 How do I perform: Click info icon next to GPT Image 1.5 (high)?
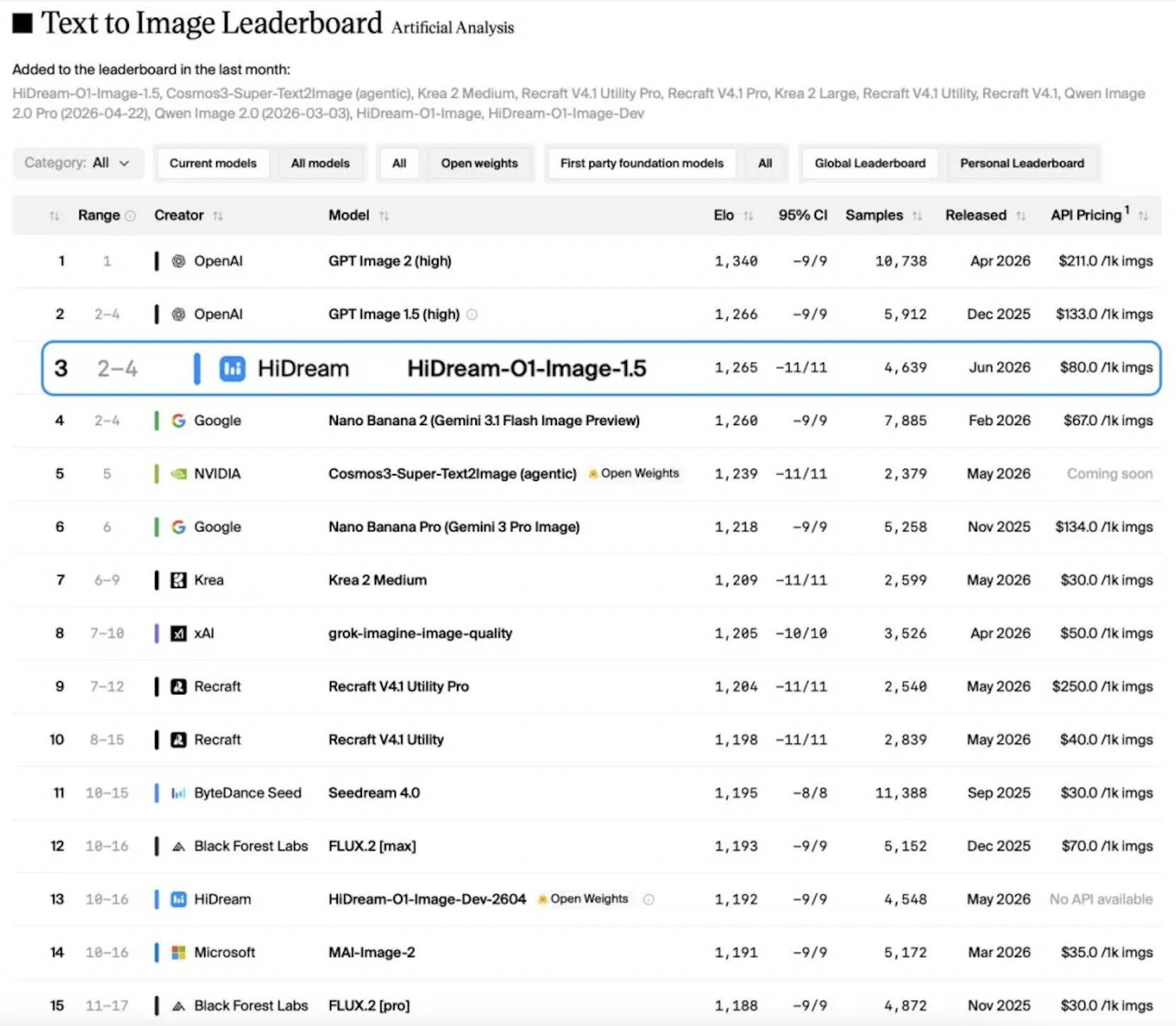pos(472,314)
